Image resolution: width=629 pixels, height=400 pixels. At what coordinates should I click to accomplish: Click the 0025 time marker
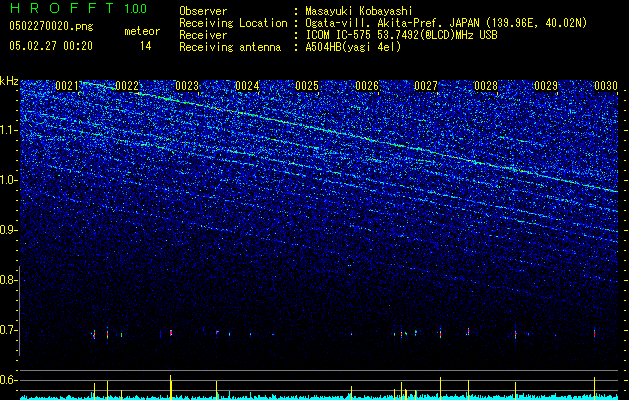tap(307, 86)
